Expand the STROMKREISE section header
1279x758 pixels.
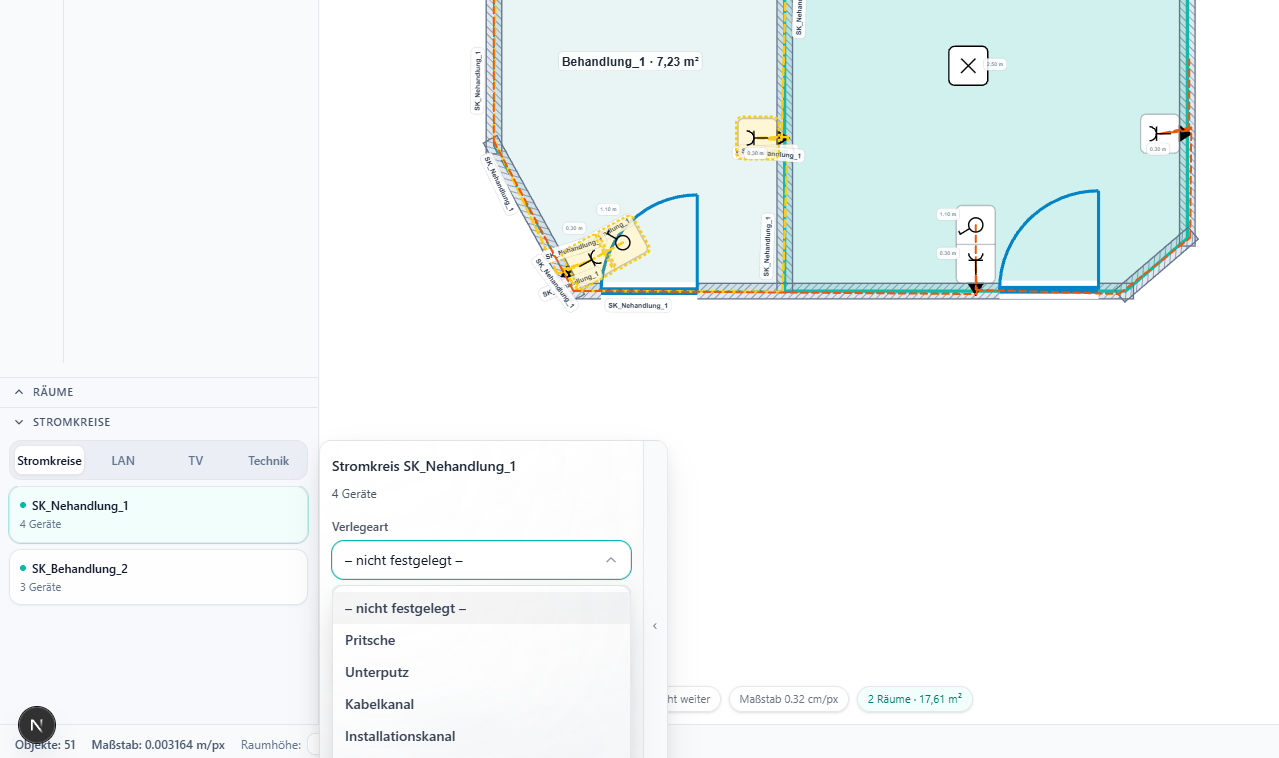(x=159, y=422)
